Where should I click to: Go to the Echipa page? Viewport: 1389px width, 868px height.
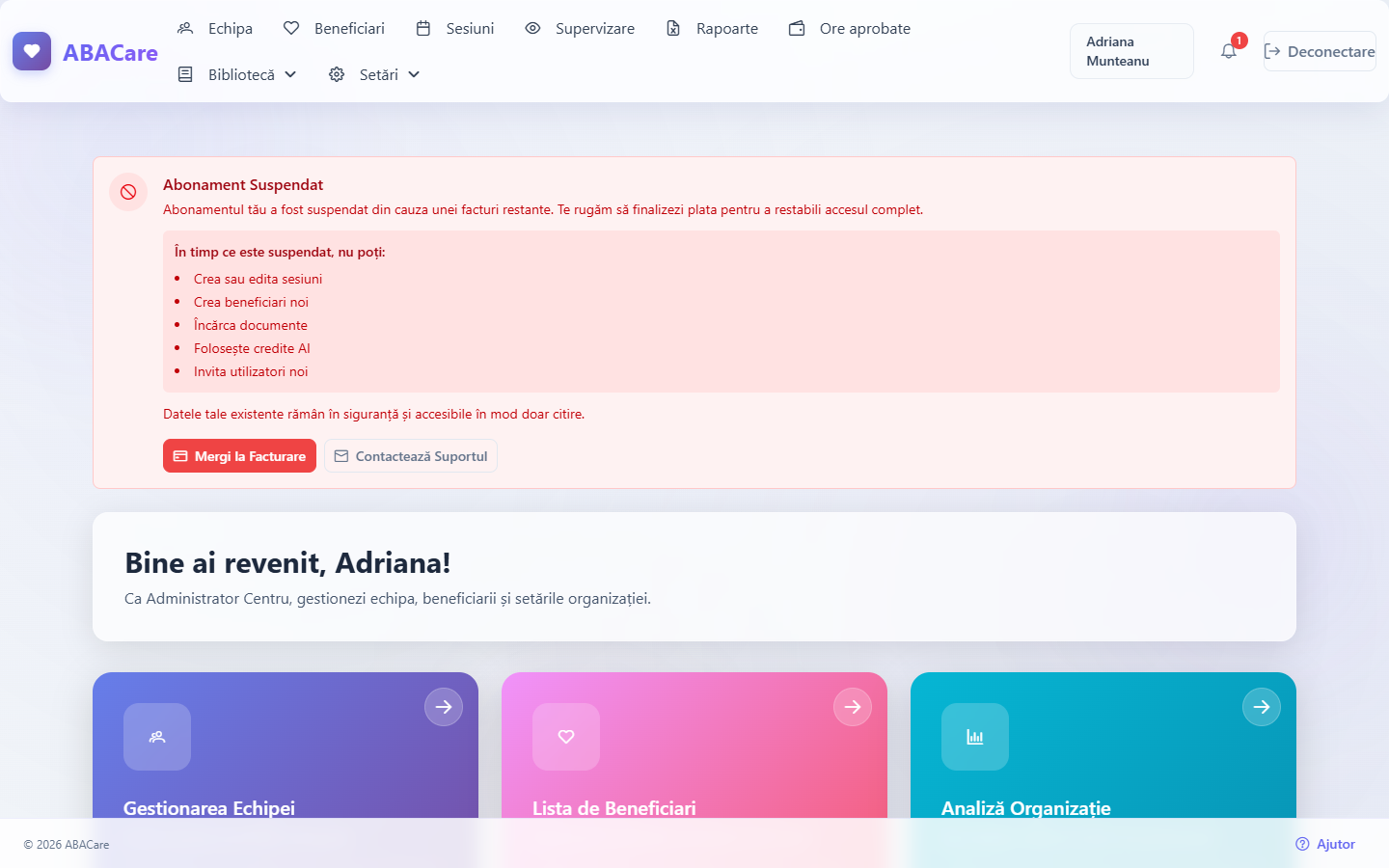215,28
